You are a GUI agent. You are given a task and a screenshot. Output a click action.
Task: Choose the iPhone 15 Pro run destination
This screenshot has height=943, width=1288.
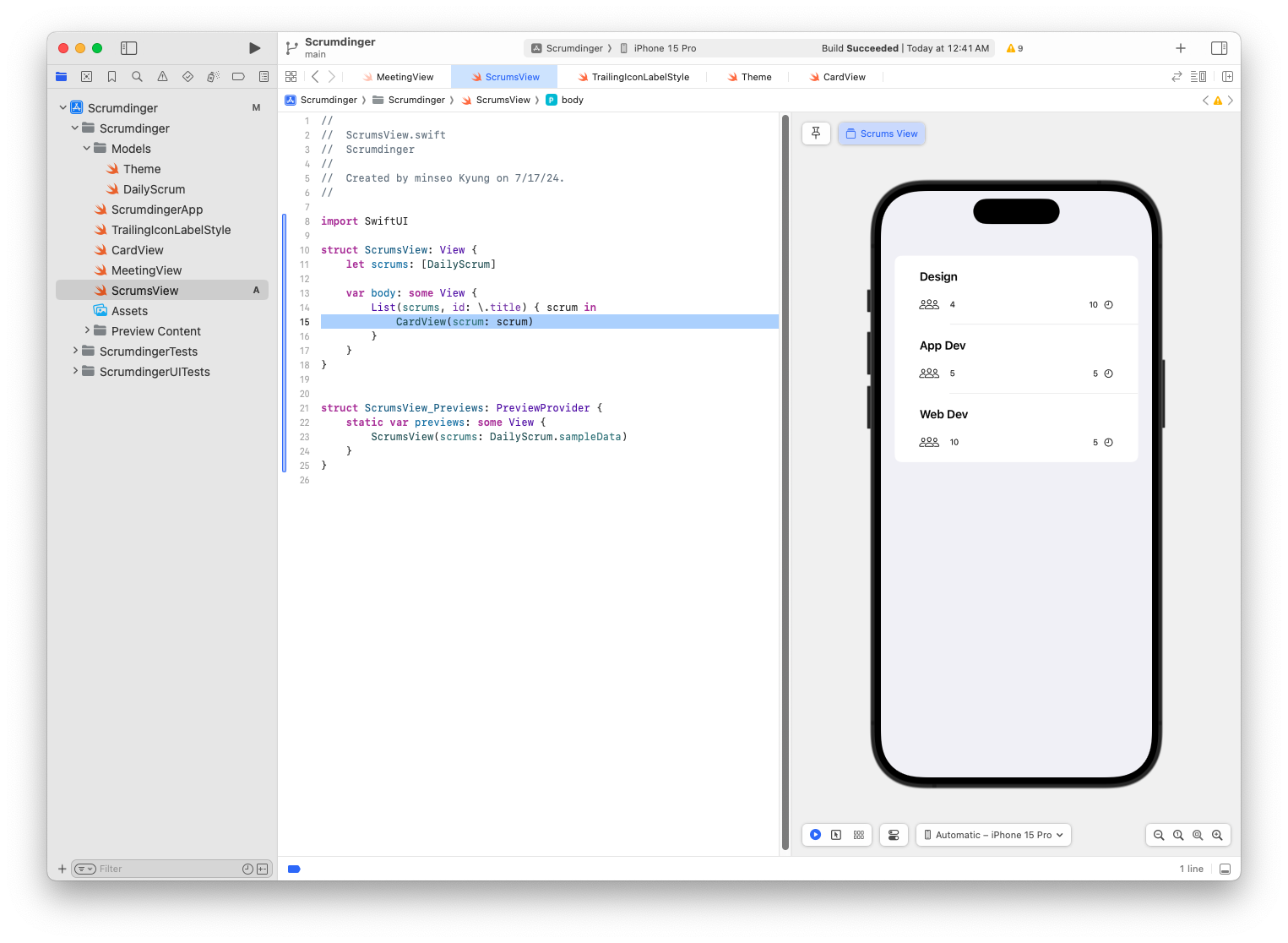[x=658, y=48]
